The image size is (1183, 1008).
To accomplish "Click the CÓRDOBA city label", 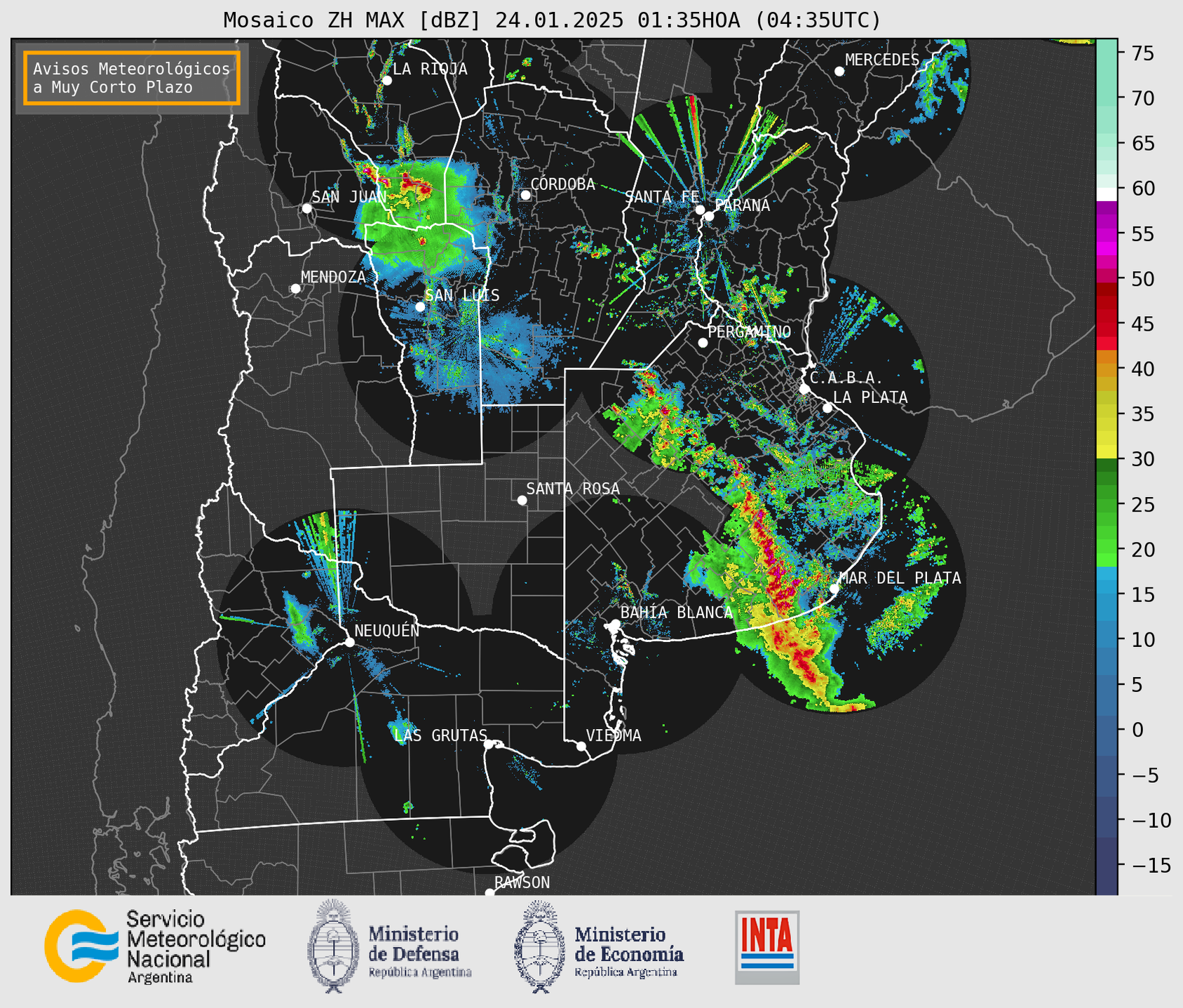I will tap(562, 184).
